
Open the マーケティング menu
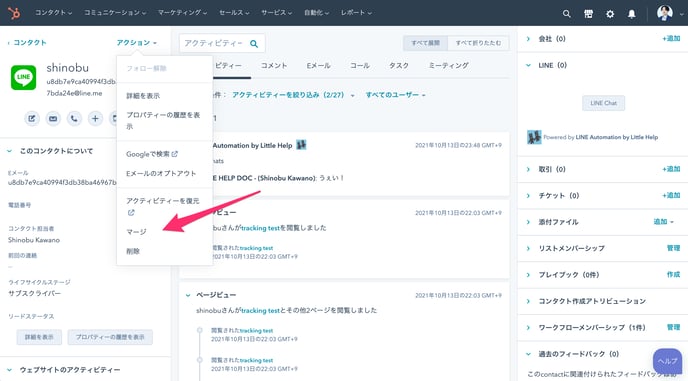[x=182, y=13]
